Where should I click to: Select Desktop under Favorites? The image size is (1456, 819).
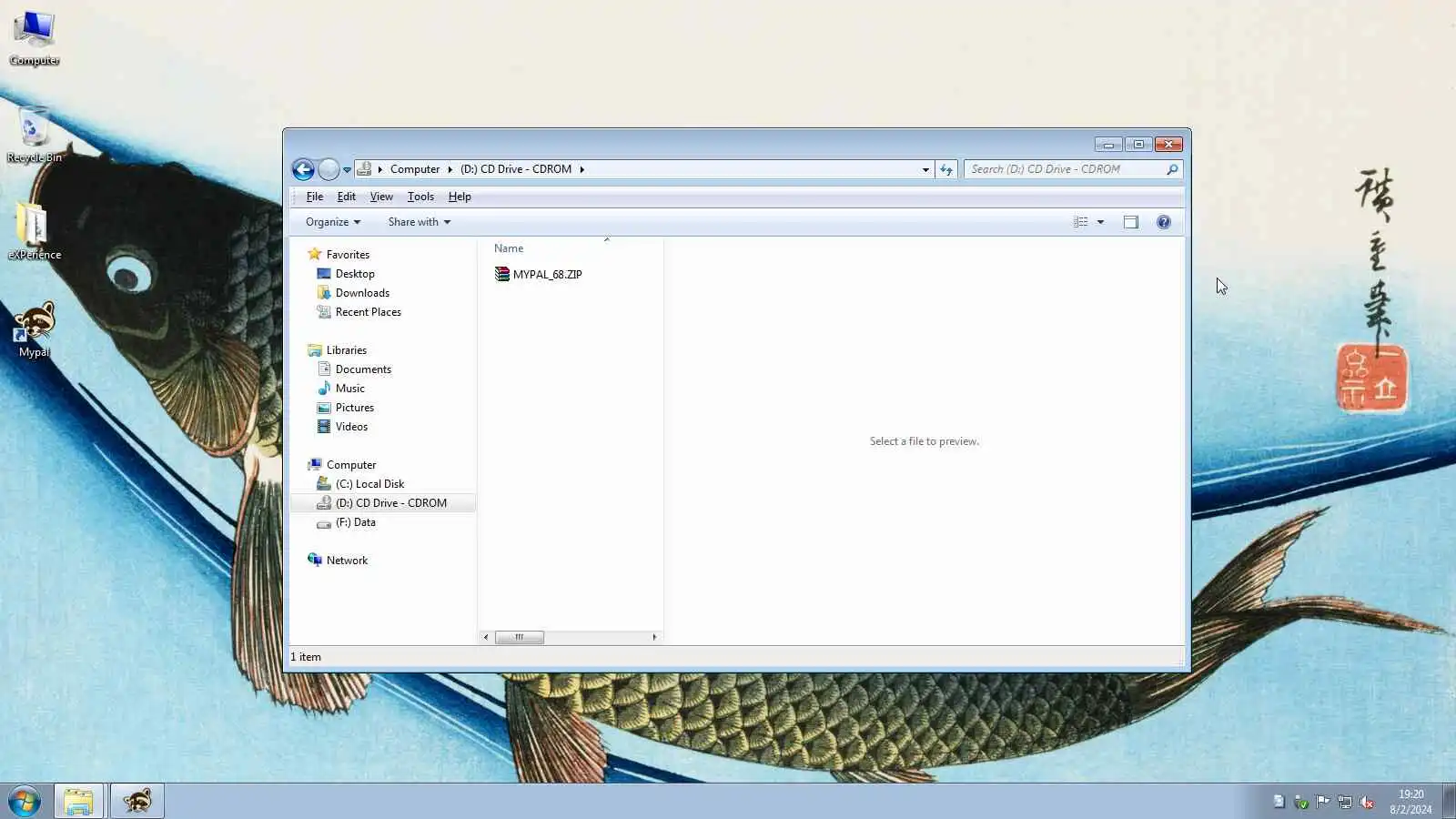pyautogui.click(x=355, y=274)
